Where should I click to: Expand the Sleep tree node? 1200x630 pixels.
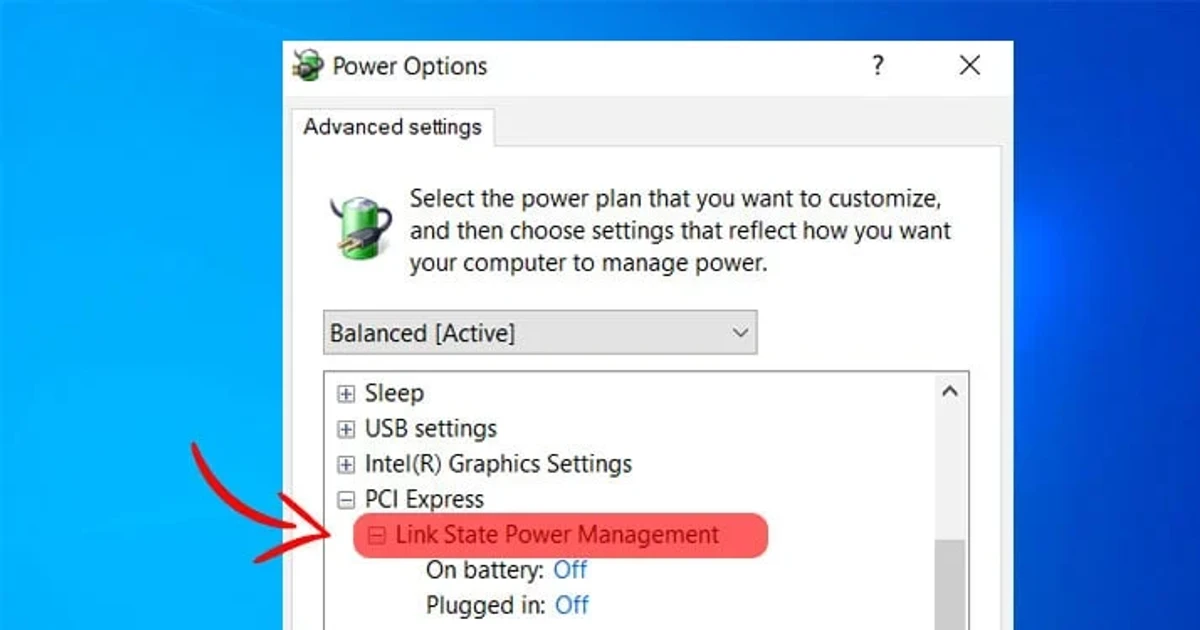[x=346, y=394]
